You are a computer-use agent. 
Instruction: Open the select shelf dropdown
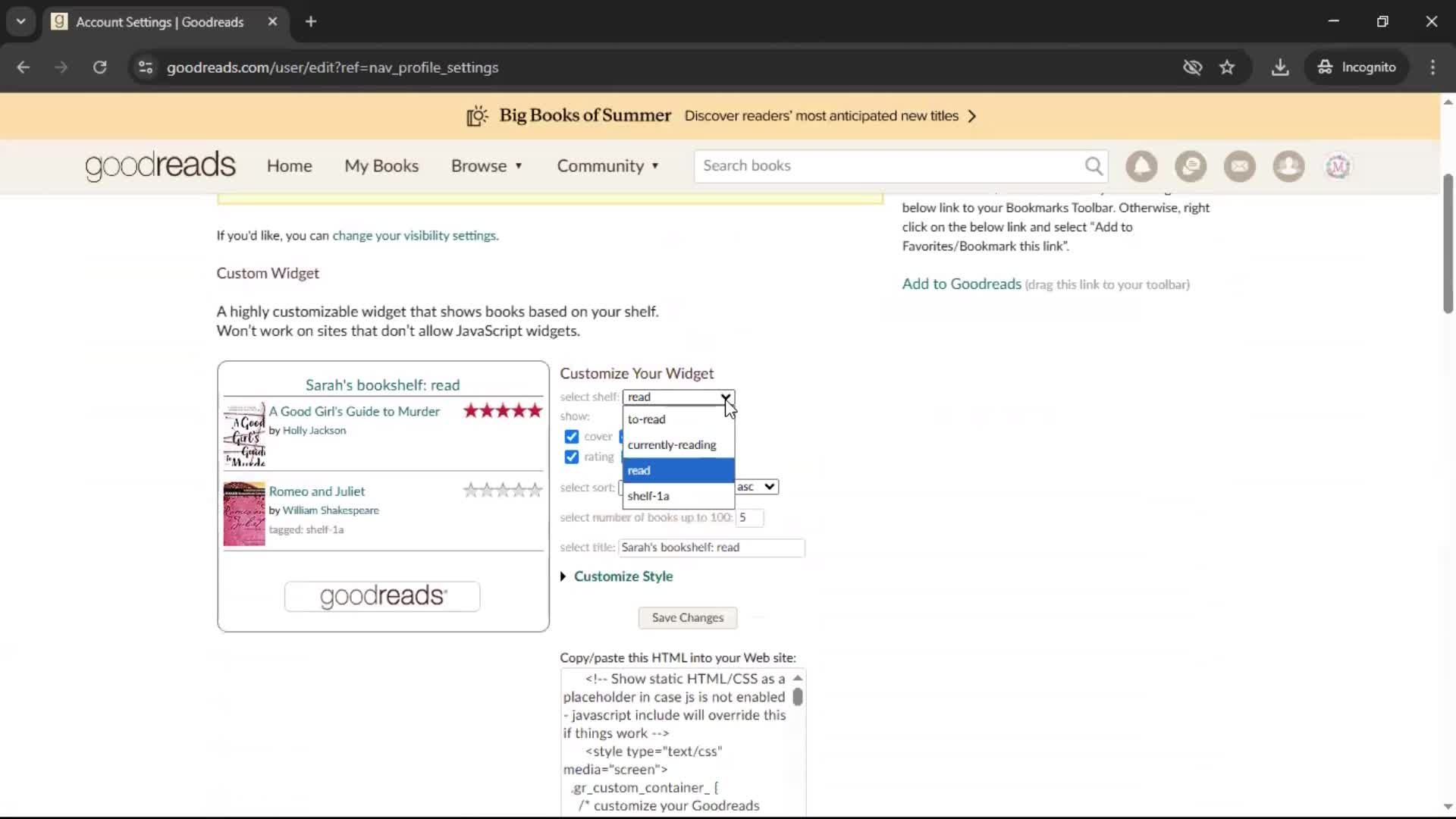679,397
